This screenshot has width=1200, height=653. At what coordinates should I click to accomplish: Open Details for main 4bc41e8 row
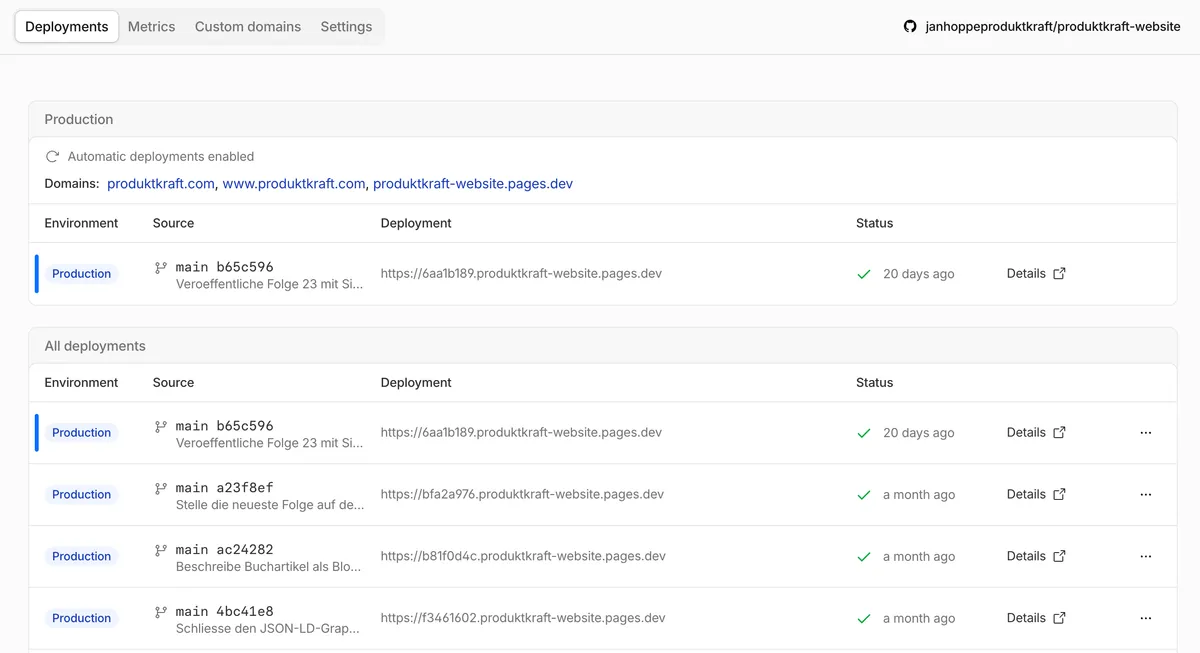(1026, 618)
